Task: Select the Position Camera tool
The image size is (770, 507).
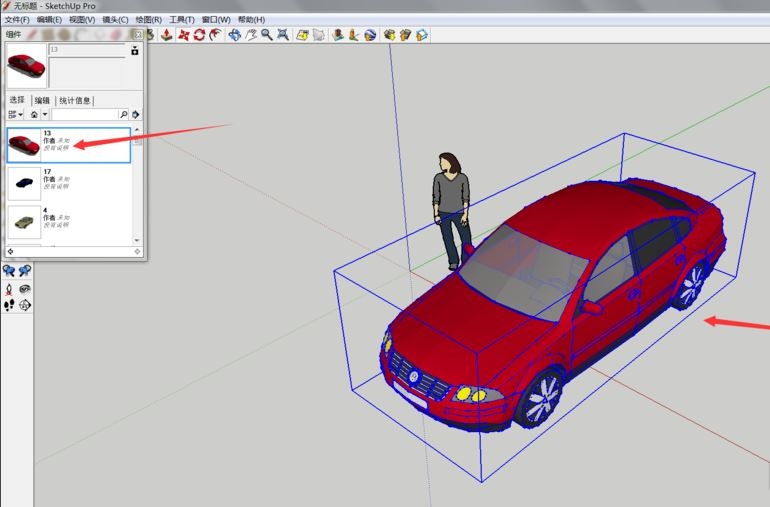Action: 9,289
